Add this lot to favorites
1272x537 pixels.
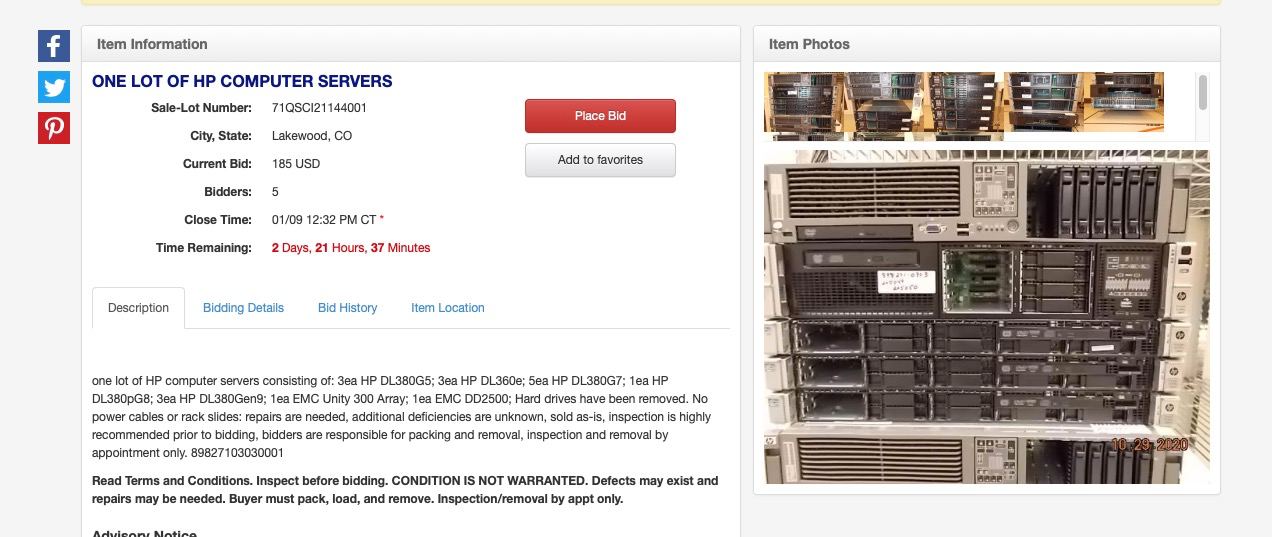tap(600, 160)
